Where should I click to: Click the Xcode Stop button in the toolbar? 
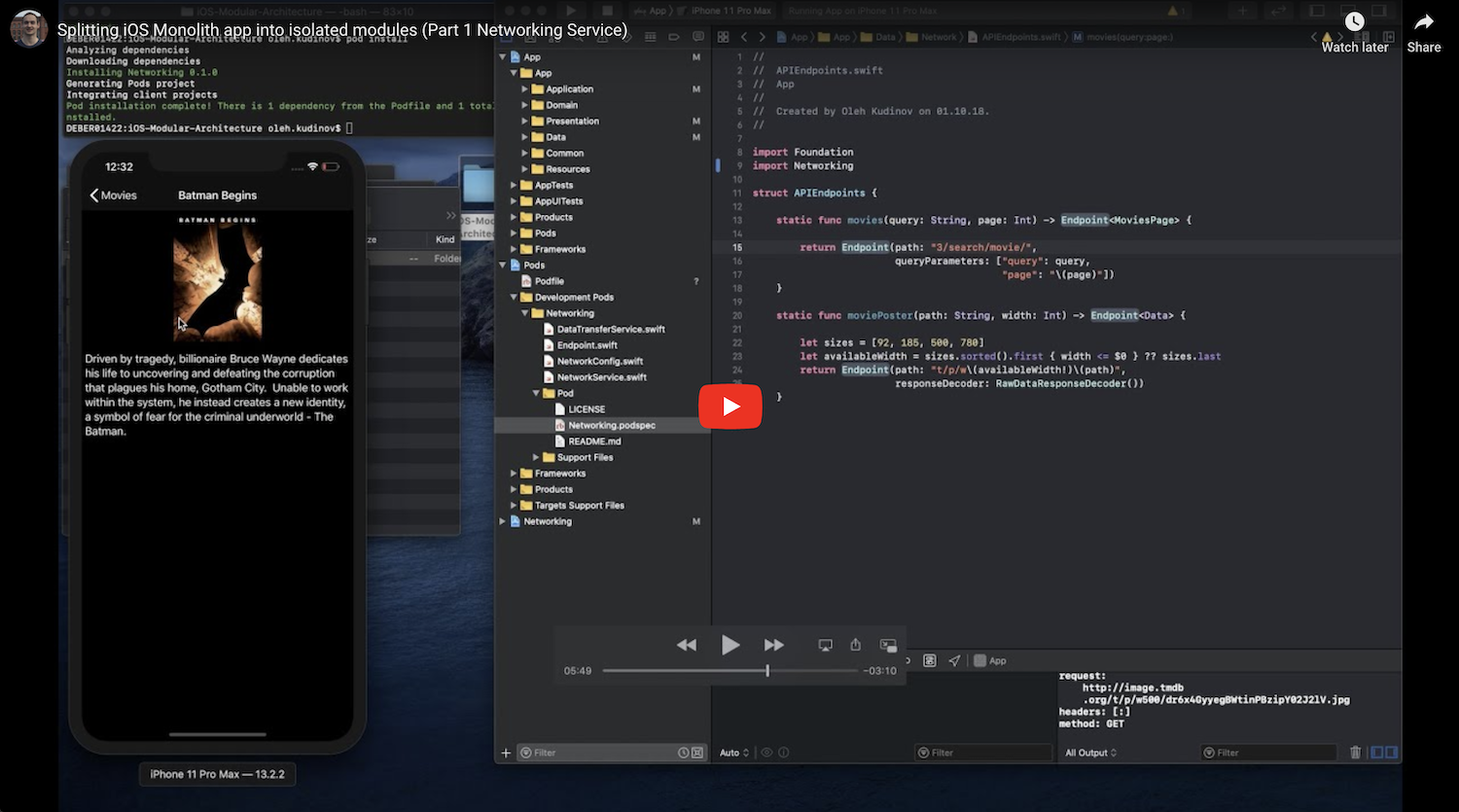[607, 11]
